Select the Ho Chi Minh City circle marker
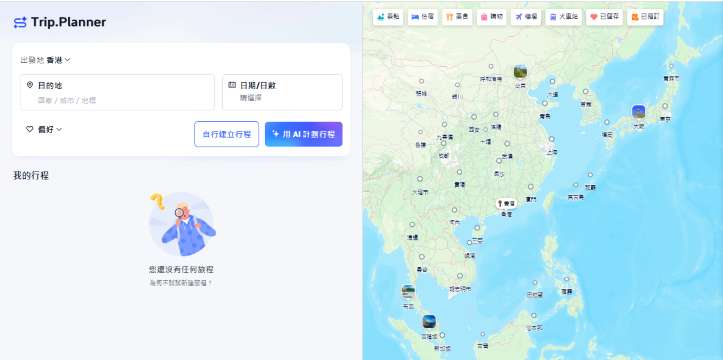This screenshot has height=360, width=723. tap(460, 276)
